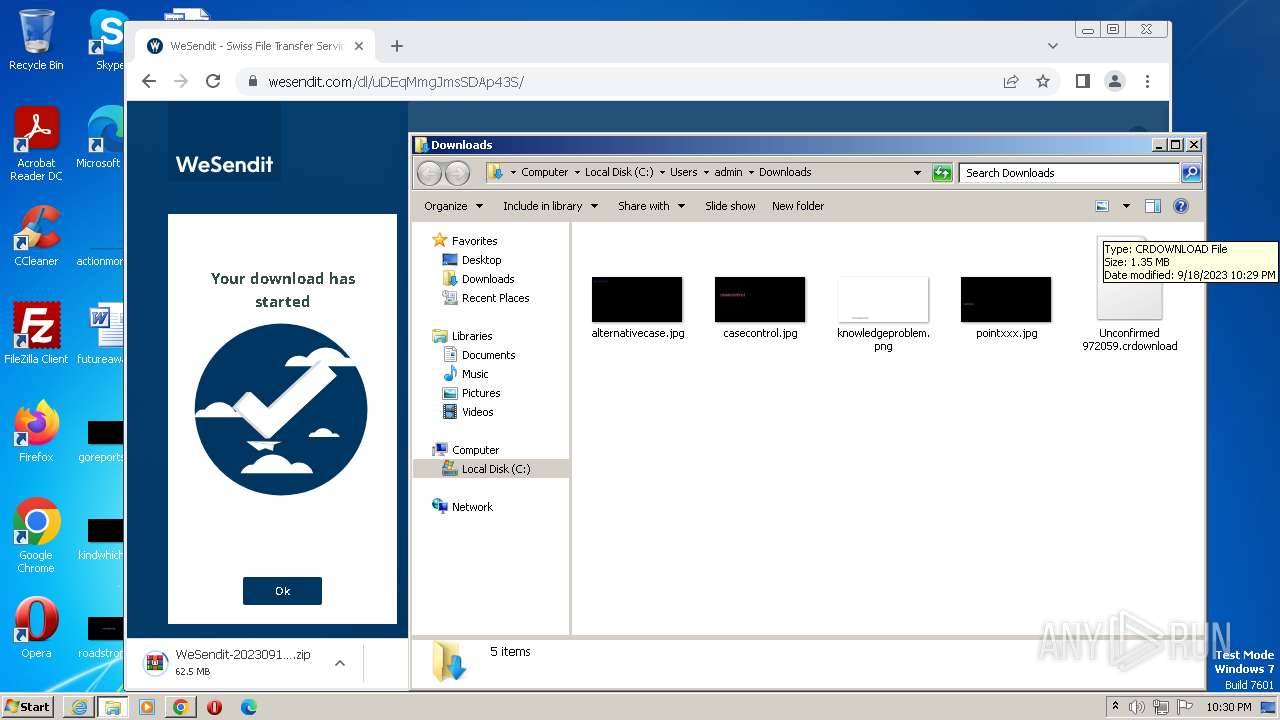Click the WeSendit logo
The width and height of the screenshot is (1280, 720).
(x=224, y=164)
